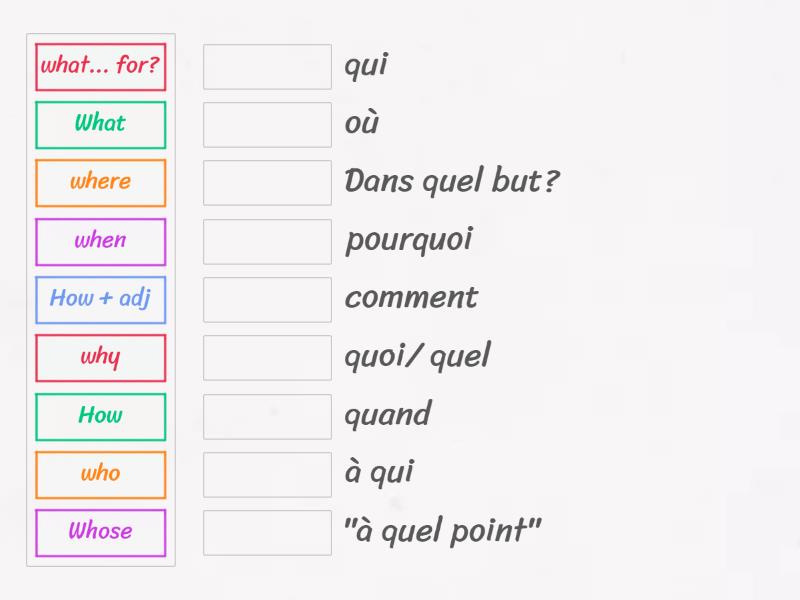This screenshot has width=800, height=600.
Task: Click the "pourquoi" label text
Action: 410,241
